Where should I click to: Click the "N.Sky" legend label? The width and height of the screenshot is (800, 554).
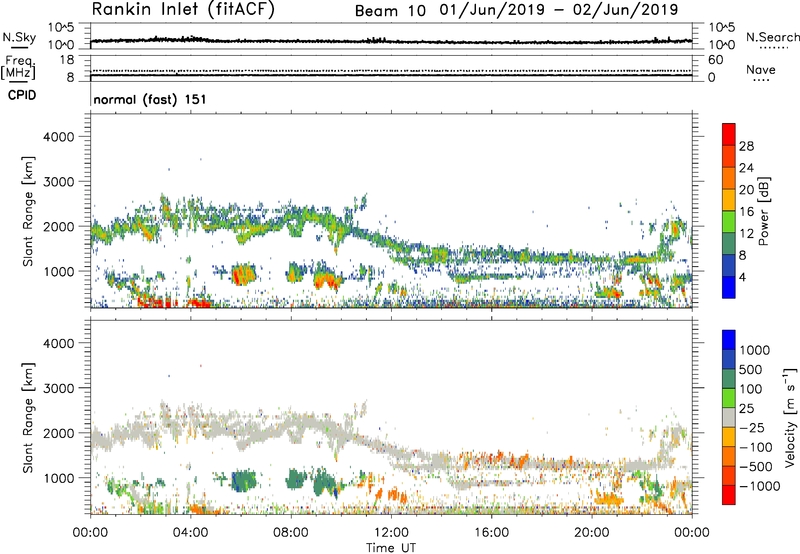coord(19,37)
